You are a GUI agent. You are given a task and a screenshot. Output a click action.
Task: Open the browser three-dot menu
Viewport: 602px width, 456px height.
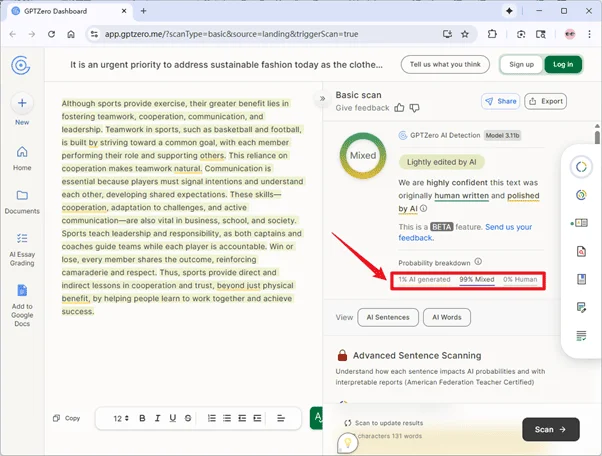point(589,34)
